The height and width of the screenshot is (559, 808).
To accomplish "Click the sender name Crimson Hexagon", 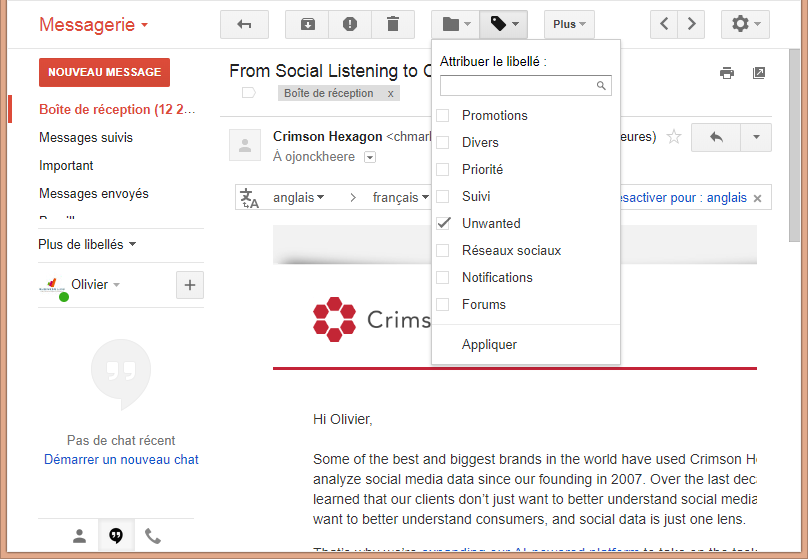I will 328,137.
